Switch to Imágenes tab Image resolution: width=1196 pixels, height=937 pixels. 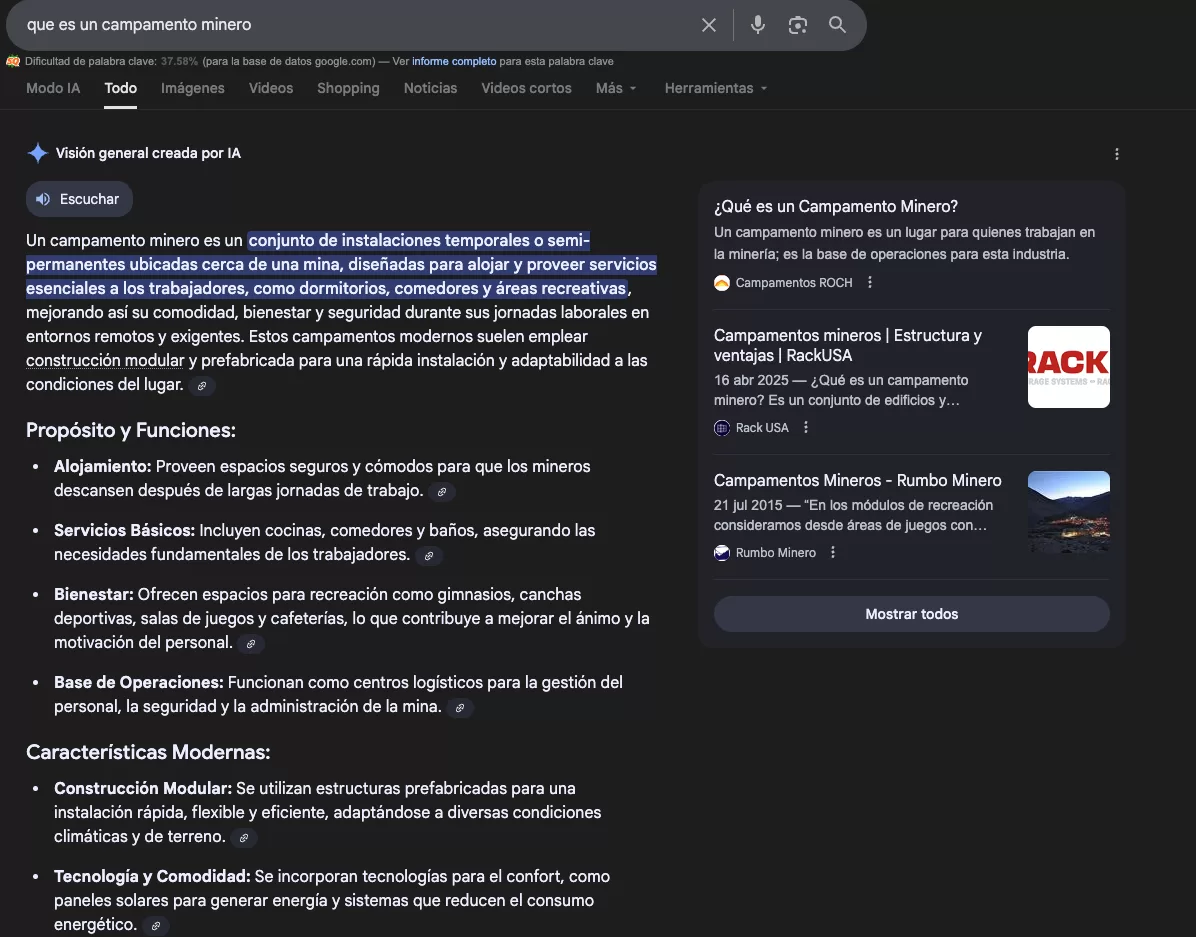(x=193, y=89)
